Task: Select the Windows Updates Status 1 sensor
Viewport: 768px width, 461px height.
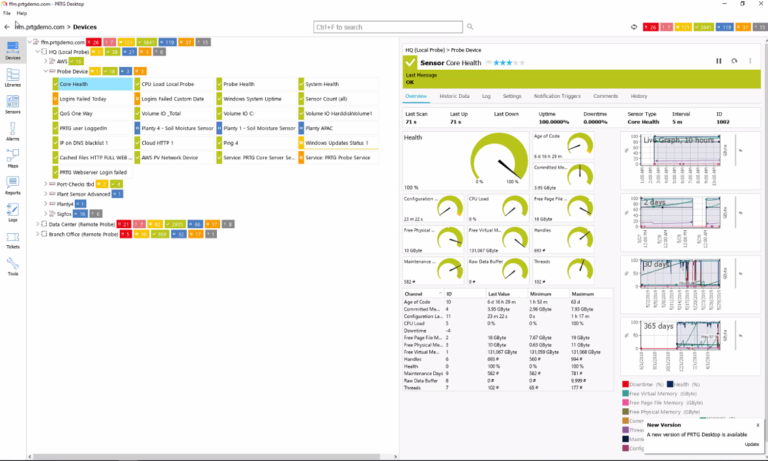Action: (338, 143)
